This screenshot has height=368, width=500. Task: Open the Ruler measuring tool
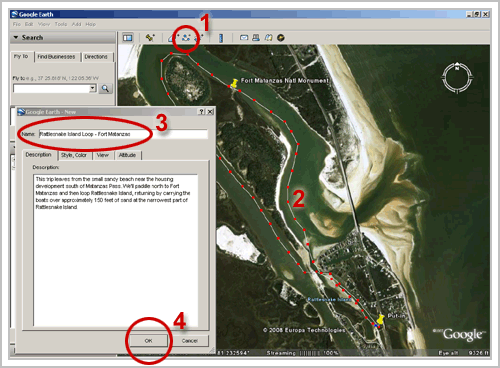point(221,38)
